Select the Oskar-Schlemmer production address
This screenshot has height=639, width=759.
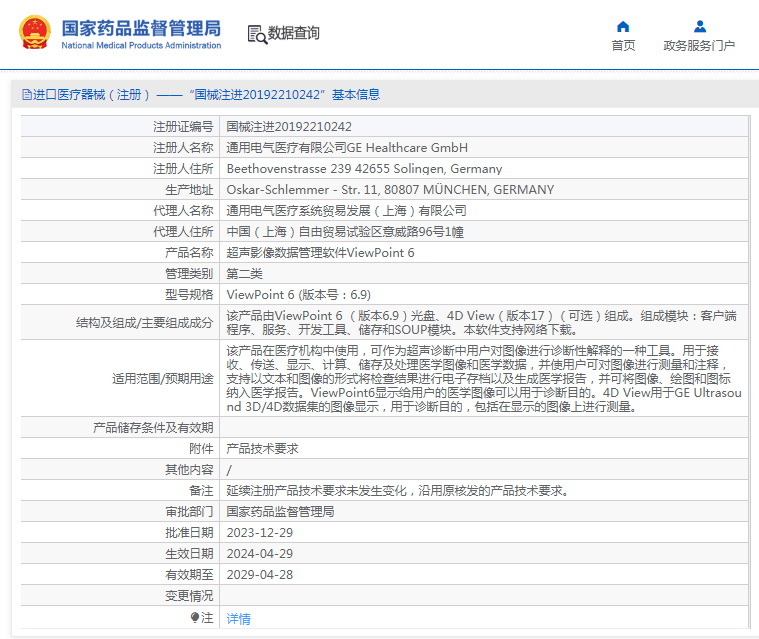coord(390,190)
